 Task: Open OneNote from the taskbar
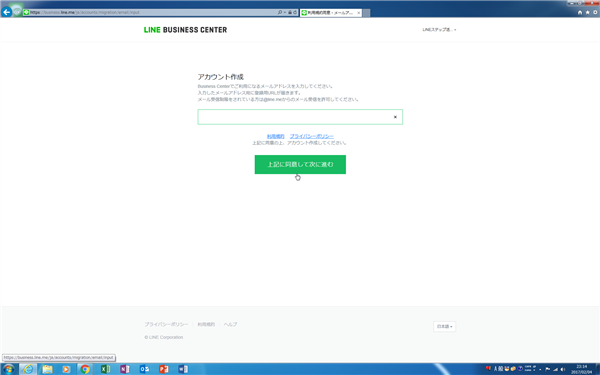pos(125,369)
